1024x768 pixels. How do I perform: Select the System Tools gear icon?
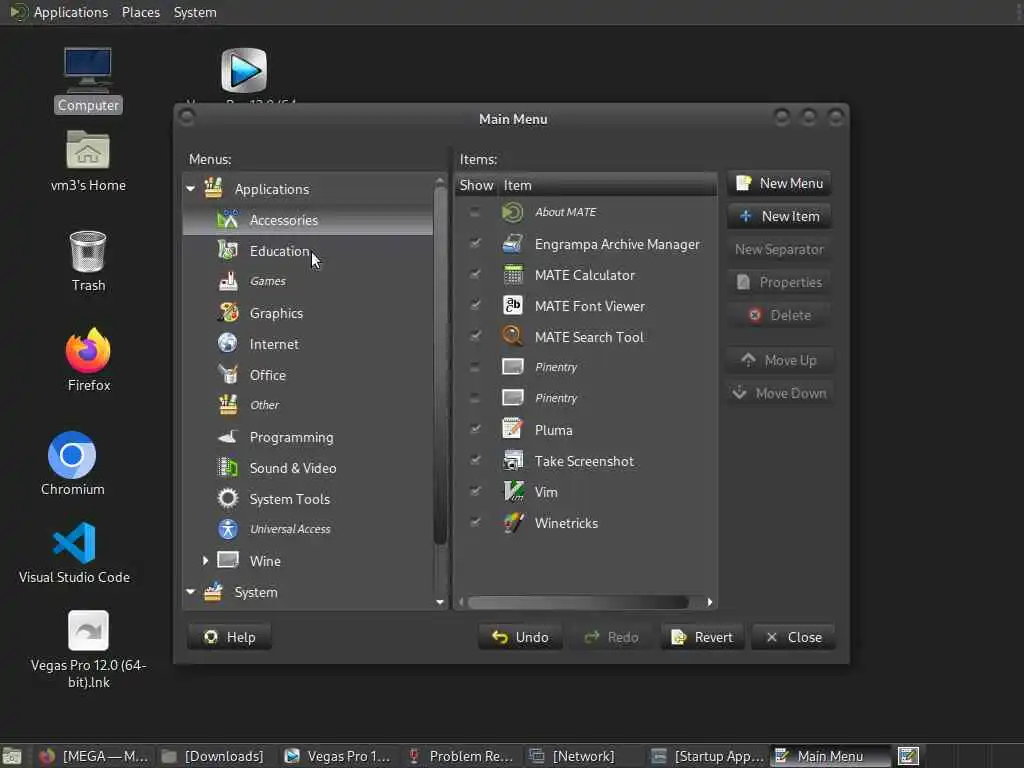pos(227,499)
